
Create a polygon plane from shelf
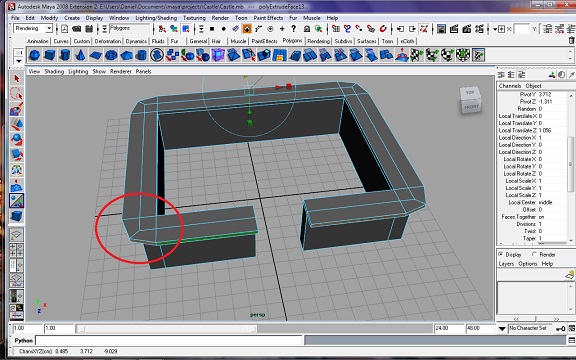point(96,55)
